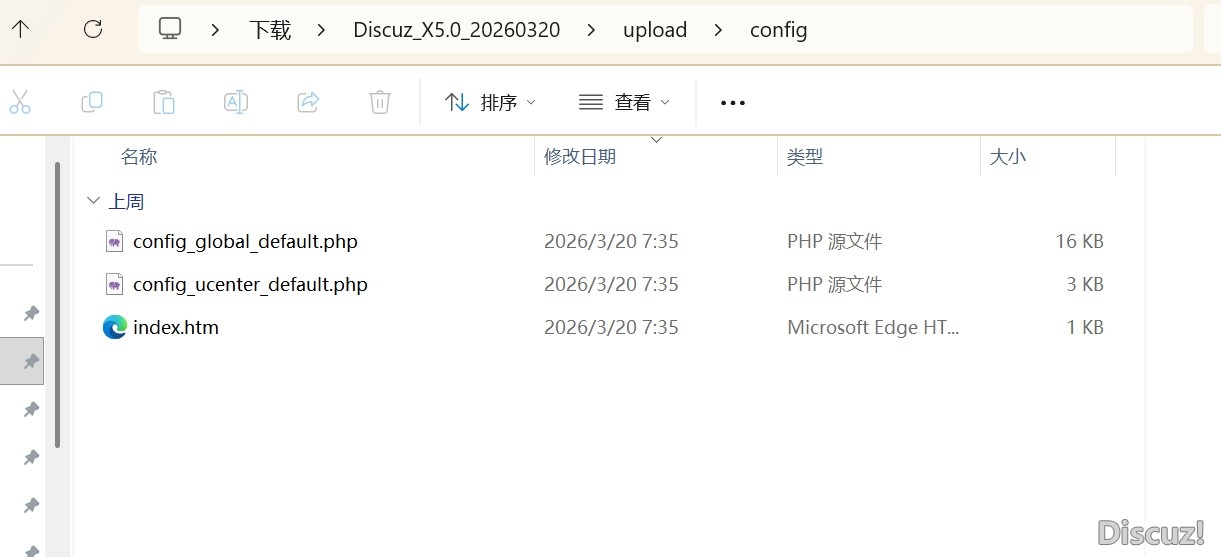1221x557 pixels.
Task: Expand chevron after 下载 in the path
Action: tap(321, 30)
